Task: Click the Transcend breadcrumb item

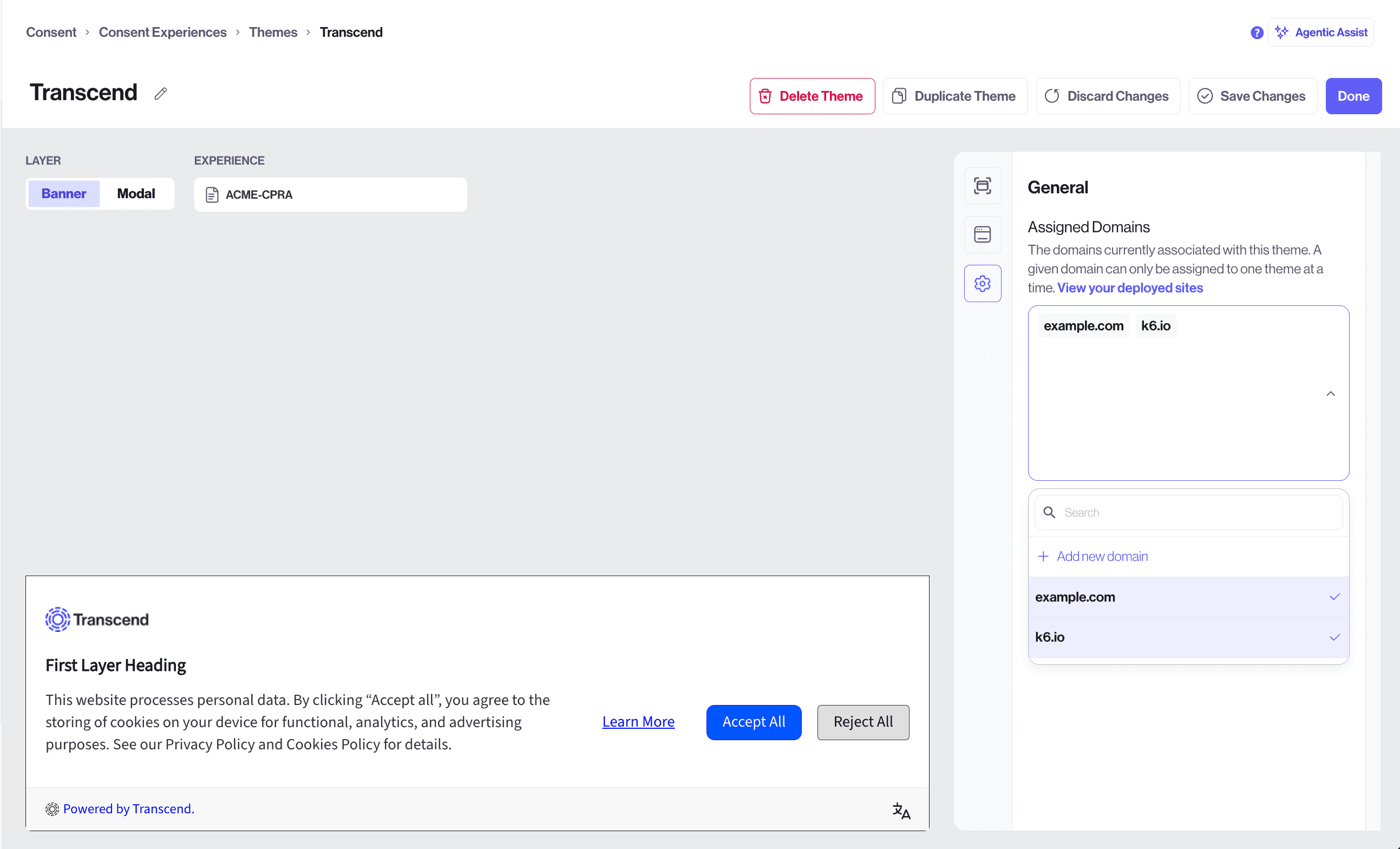Action: point(351,32)
